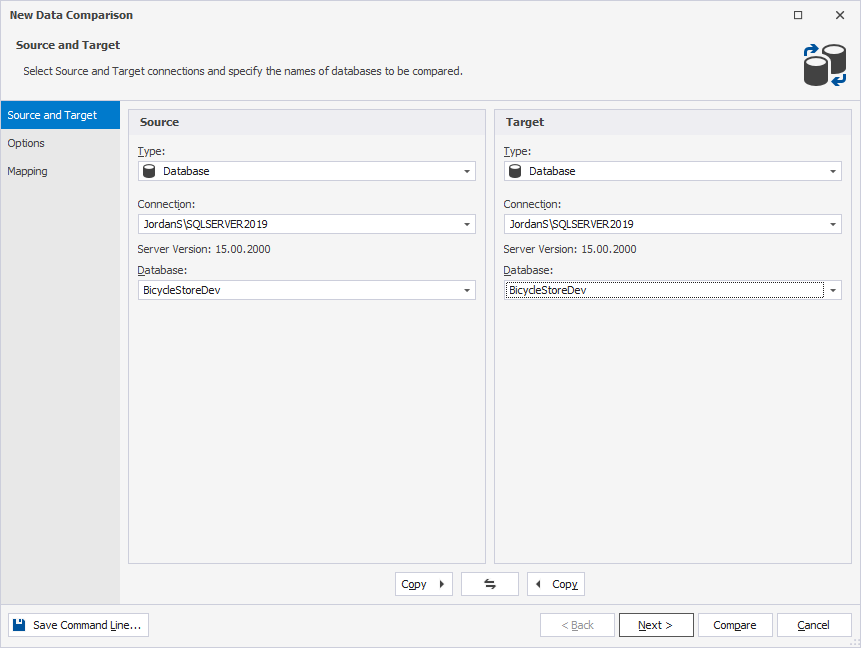
Task: Click inside the Target Database input field
Action: tap(660, 289)
